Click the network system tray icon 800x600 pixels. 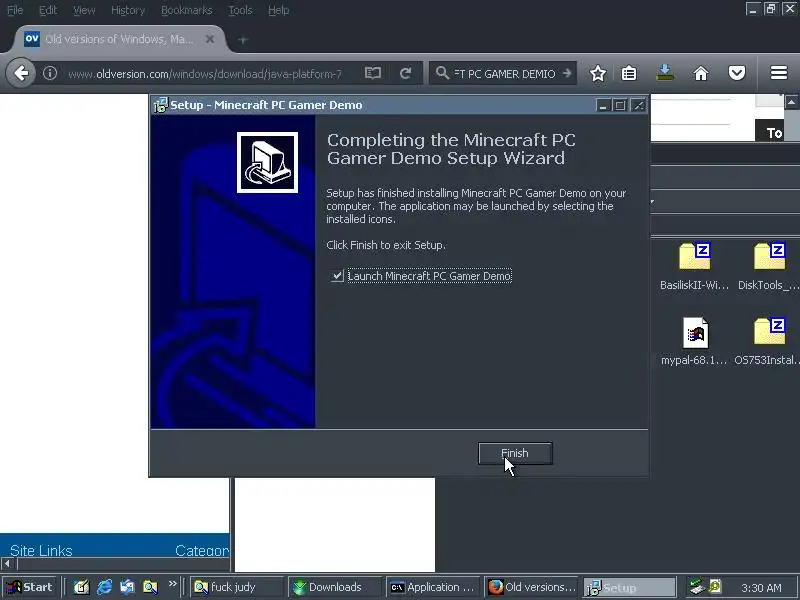pyautogui.click(x=697, y=587)
